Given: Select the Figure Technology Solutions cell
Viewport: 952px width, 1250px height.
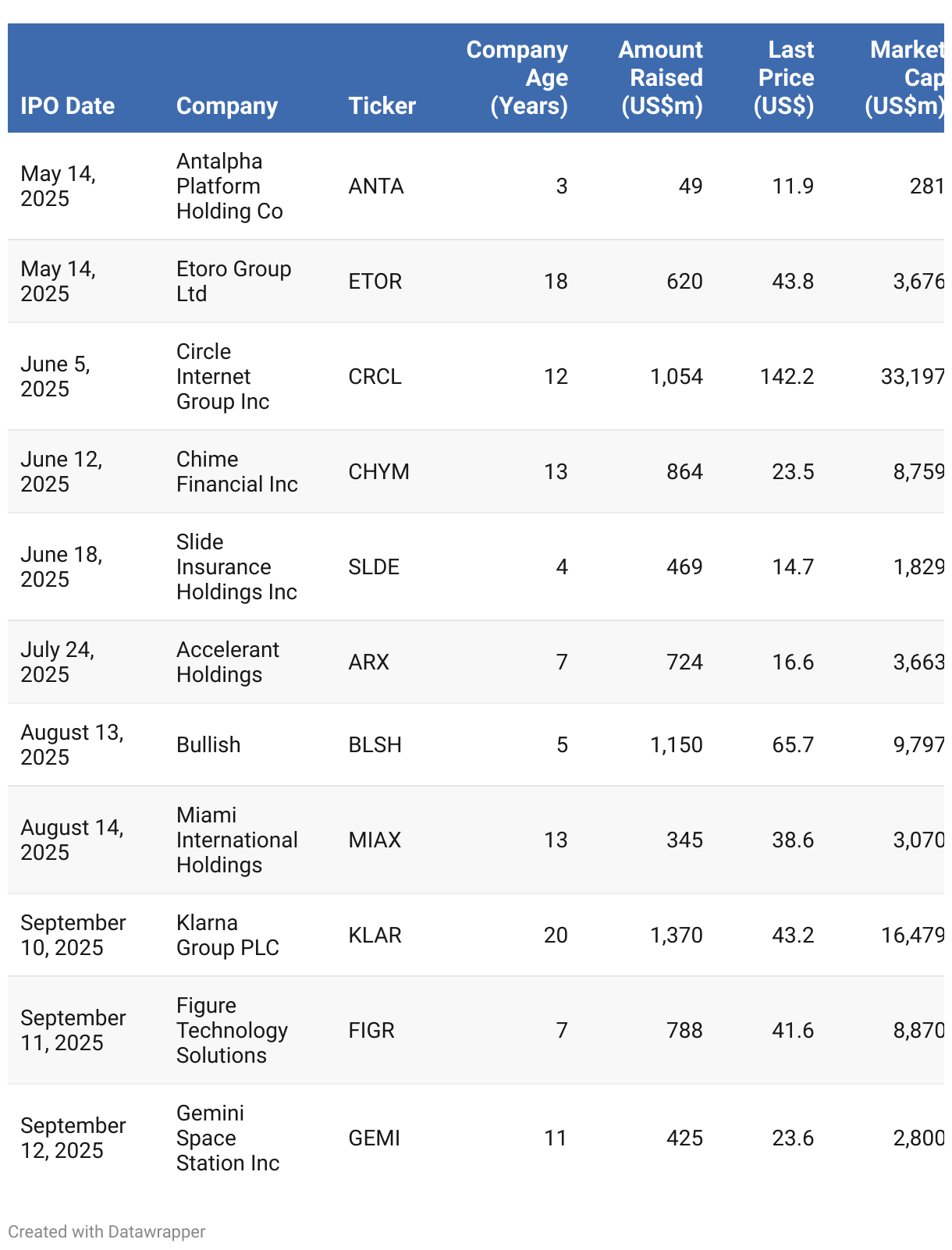Looking at the screenshot, I should click(233, 1030).
